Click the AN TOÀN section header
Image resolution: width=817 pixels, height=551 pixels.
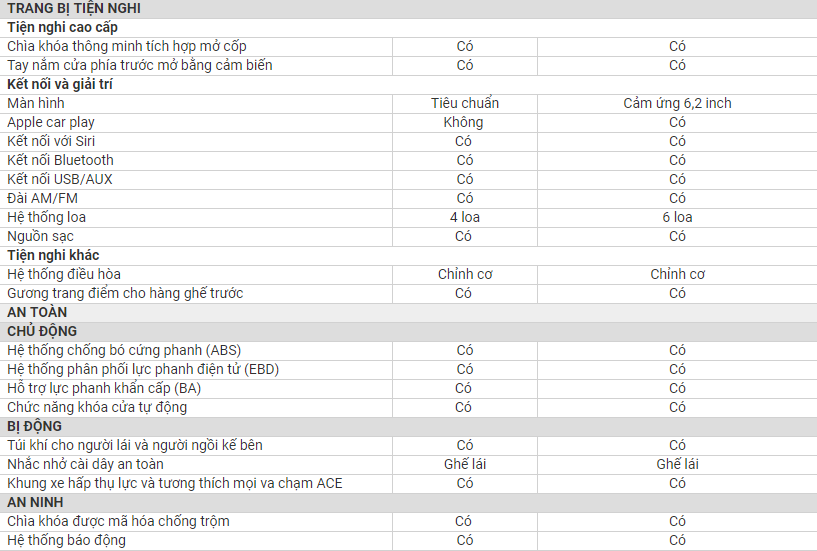pyautogui.click(x=37, y=312)
